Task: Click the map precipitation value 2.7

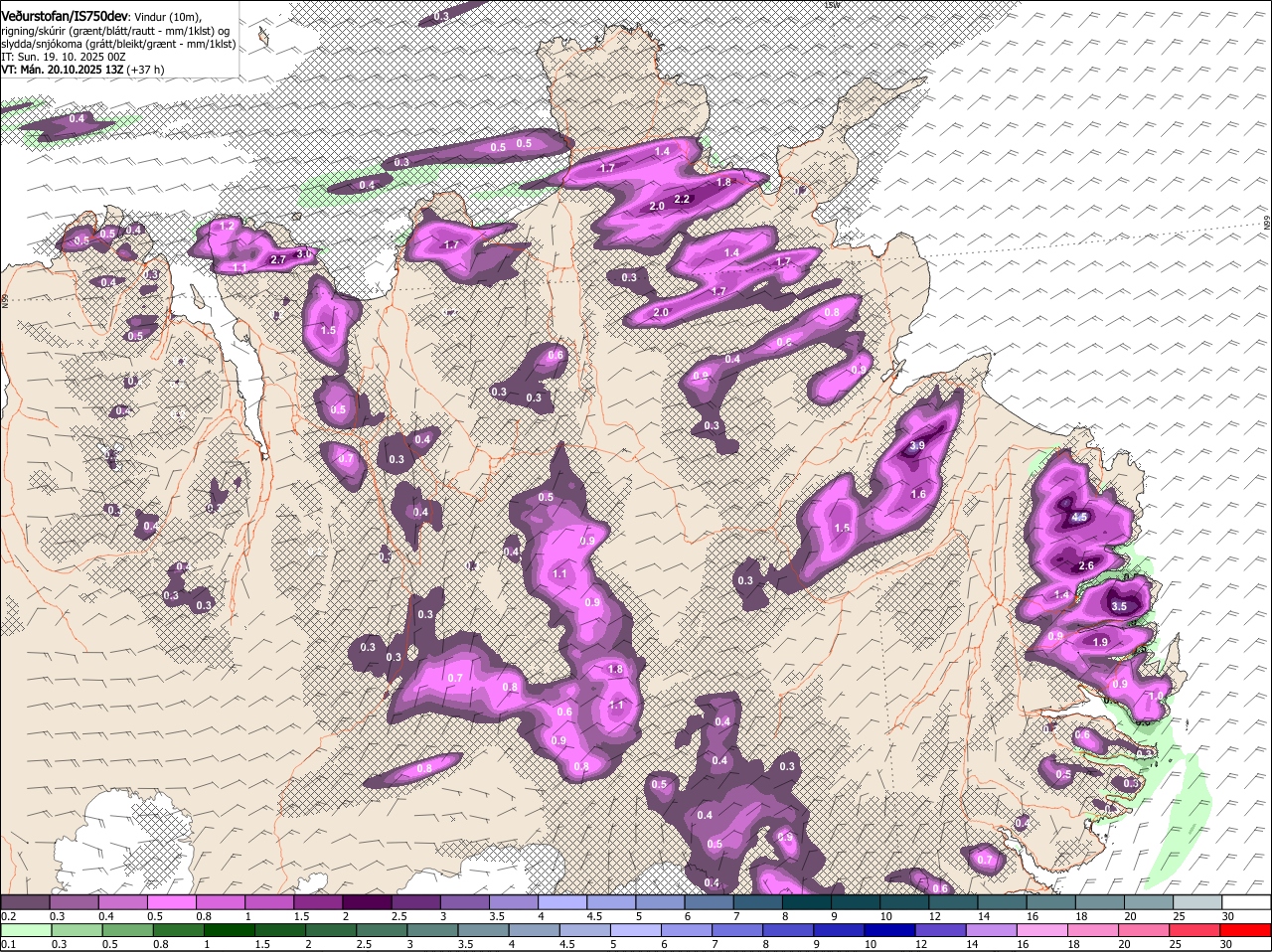Action: 279,260
